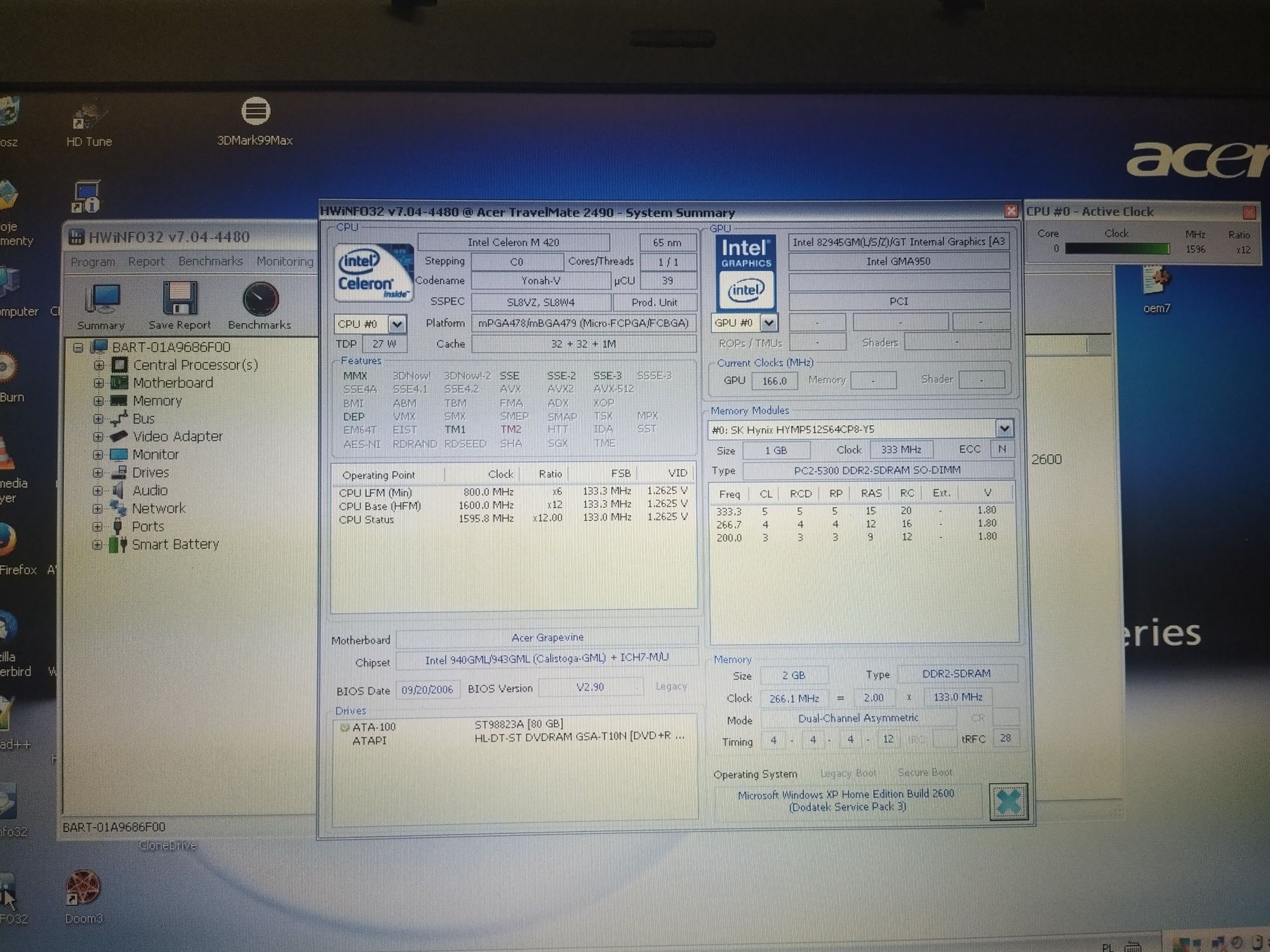Select Smart Battery tree icon
This screenshot has height=952, width=1270.
[117, 545]
